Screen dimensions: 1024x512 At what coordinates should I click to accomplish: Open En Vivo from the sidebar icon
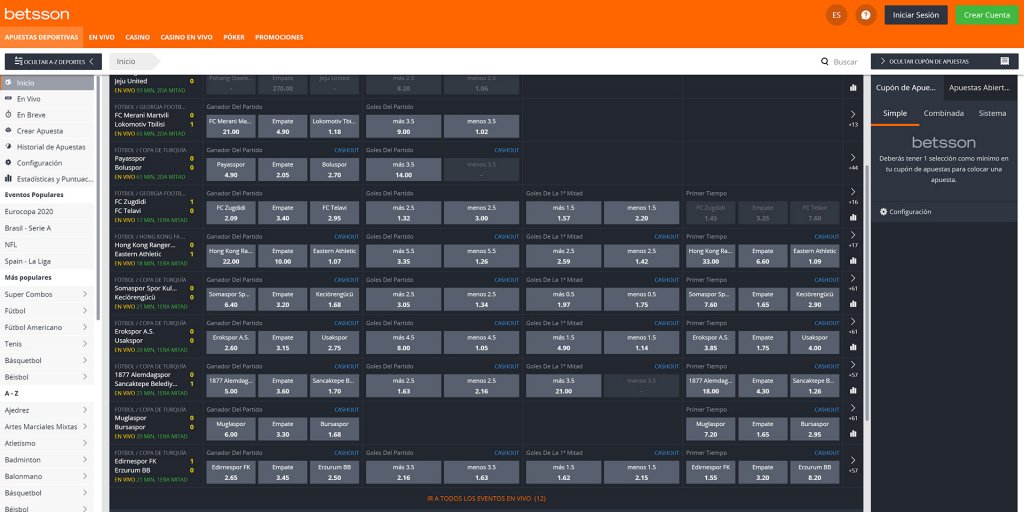(x=8, y=99)
